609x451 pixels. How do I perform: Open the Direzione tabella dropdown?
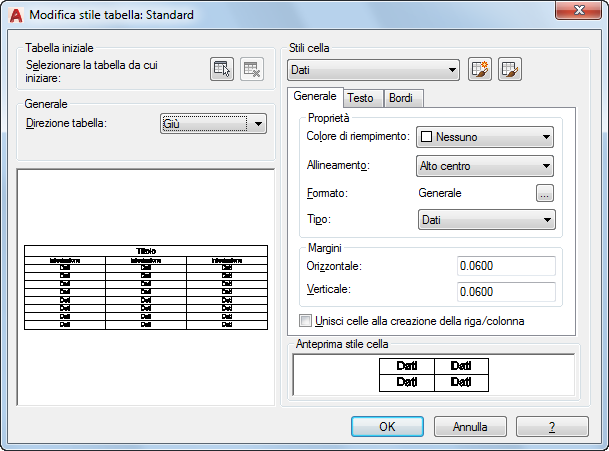(213, 124)
